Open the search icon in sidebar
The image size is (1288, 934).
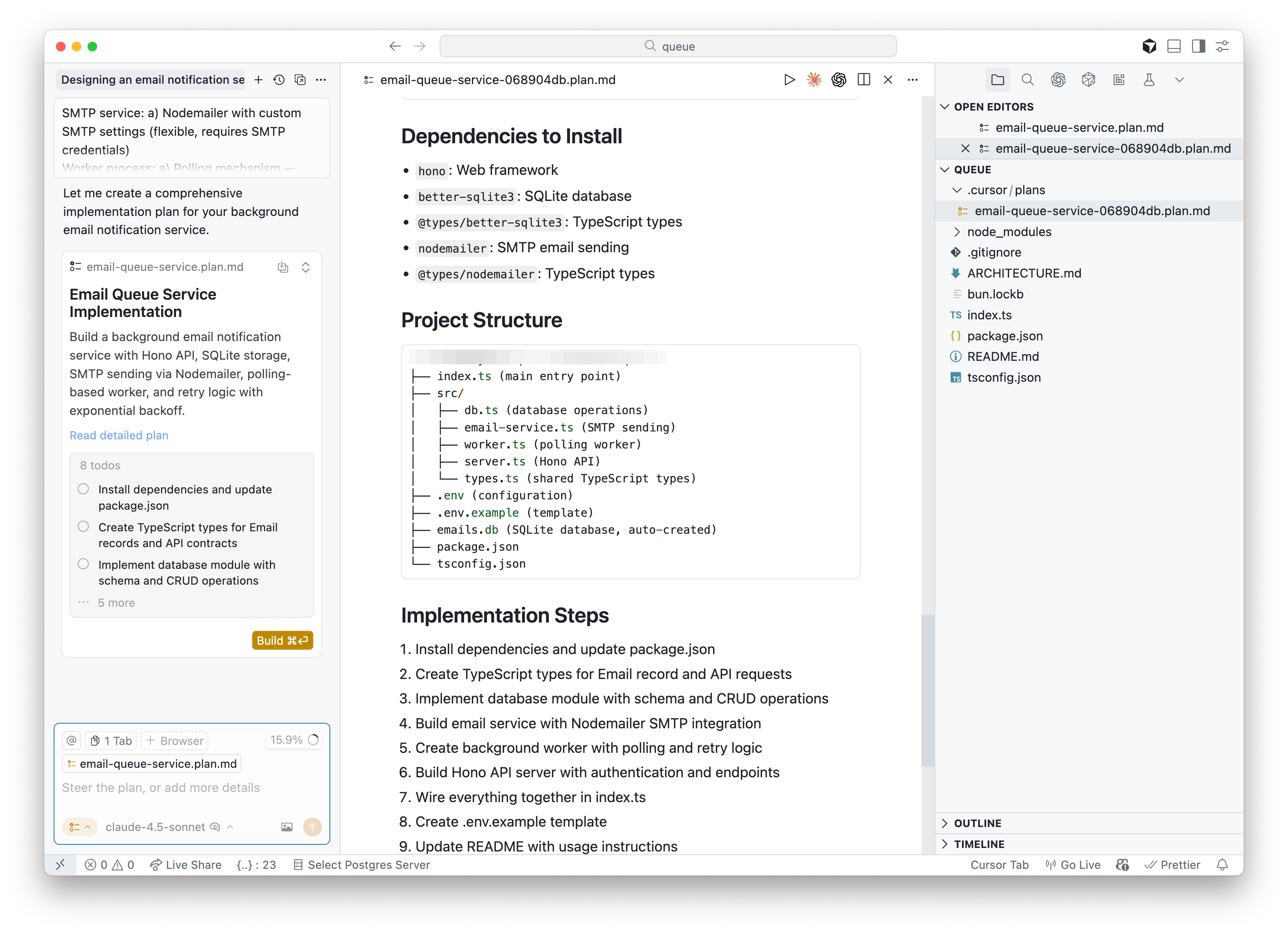click(1027, 79)
